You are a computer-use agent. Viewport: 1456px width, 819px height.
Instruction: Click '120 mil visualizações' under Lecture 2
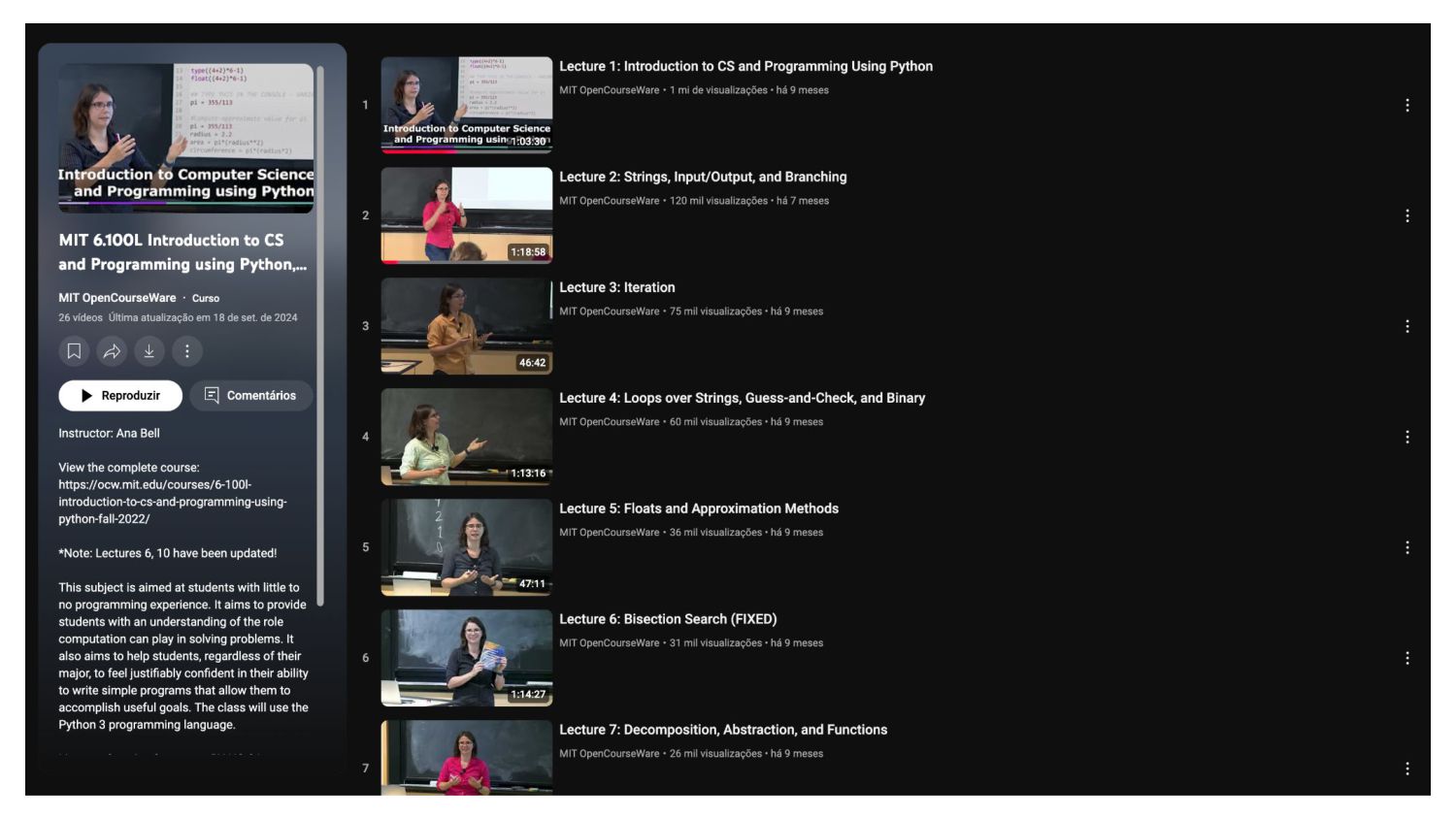coord(718,201)
